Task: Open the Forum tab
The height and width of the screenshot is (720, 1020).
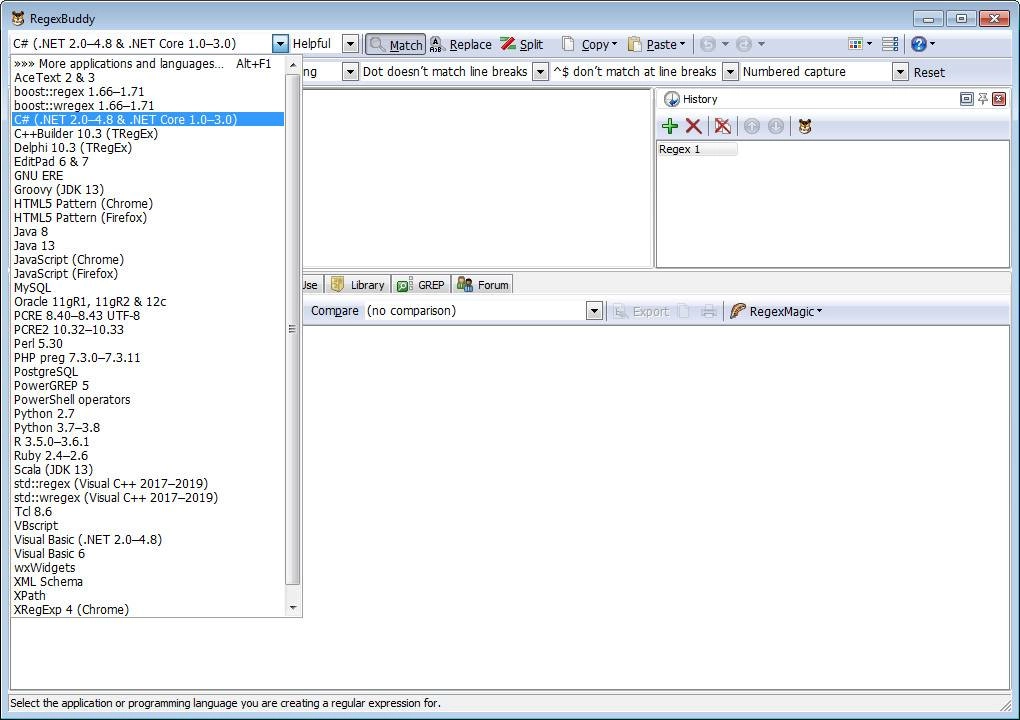Action: point(483,285)
